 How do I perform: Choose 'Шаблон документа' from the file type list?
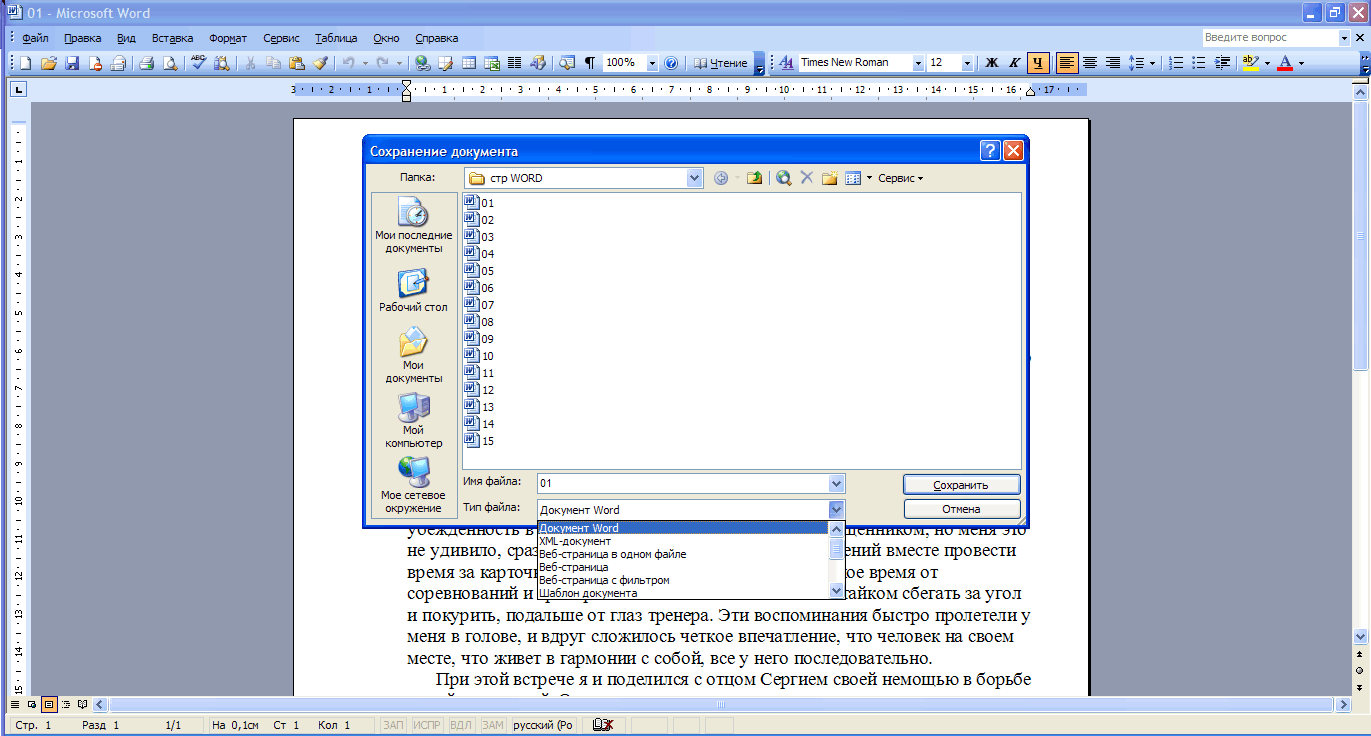click(x=684, y=593)
